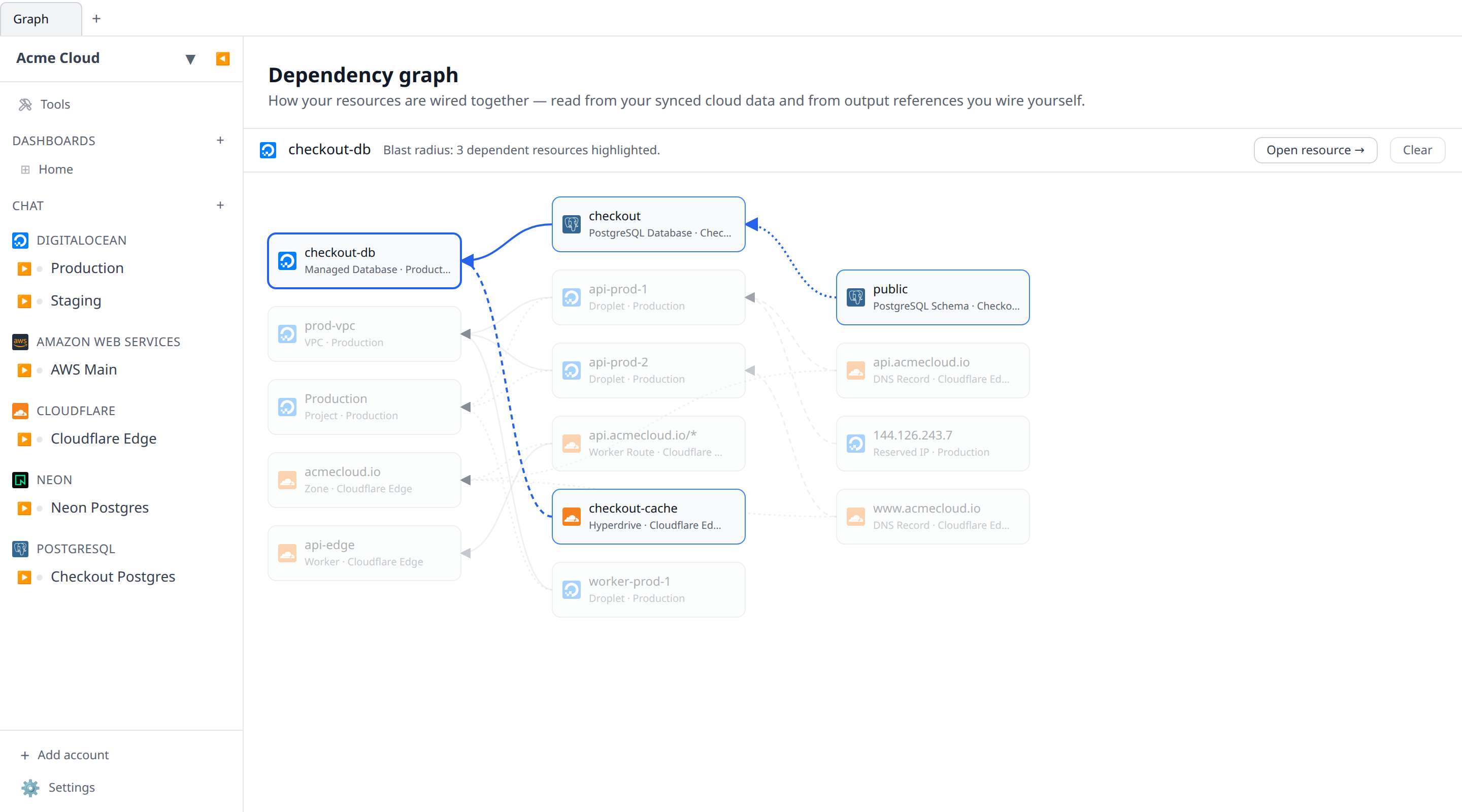Select the public PostgreSQL Schema node

(x=933, y=297)
